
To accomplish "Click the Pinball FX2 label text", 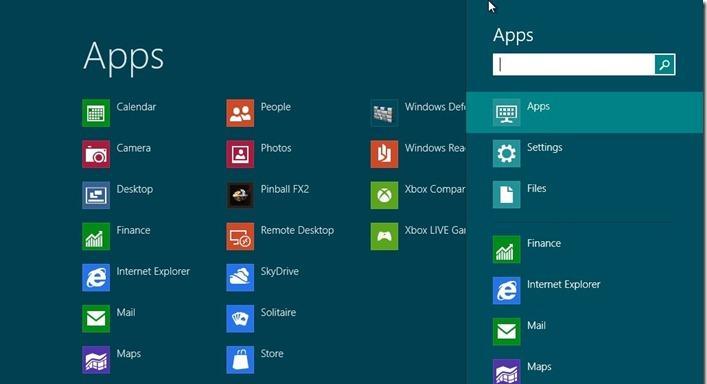I will pyautogui.click(x=285, y=189).
